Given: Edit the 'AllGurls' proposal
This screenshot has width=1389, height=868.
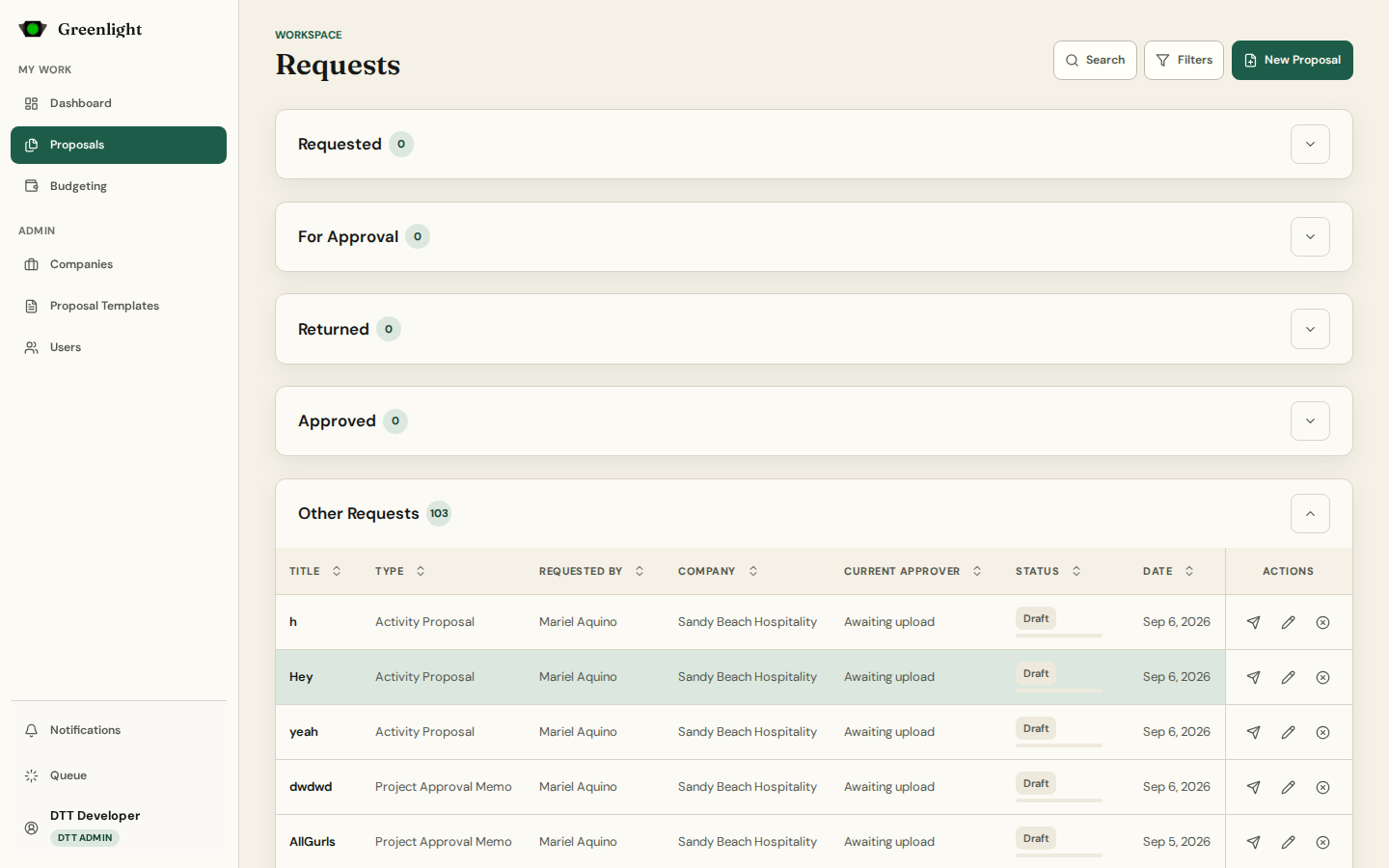Looking at the screenshot, I should click(1288, 842).
